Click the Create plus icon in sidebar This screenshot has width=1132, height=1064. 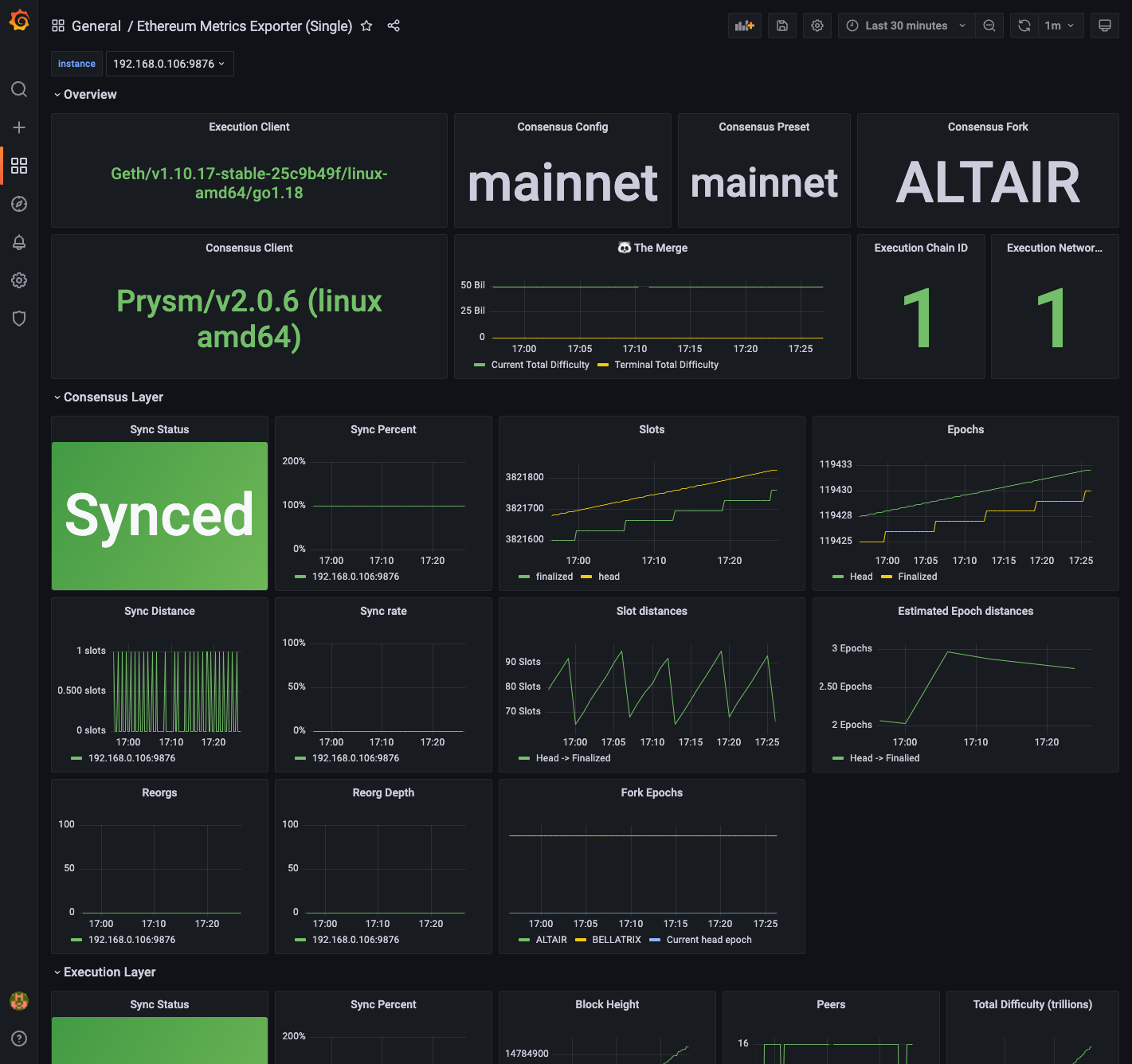(19, 127)
